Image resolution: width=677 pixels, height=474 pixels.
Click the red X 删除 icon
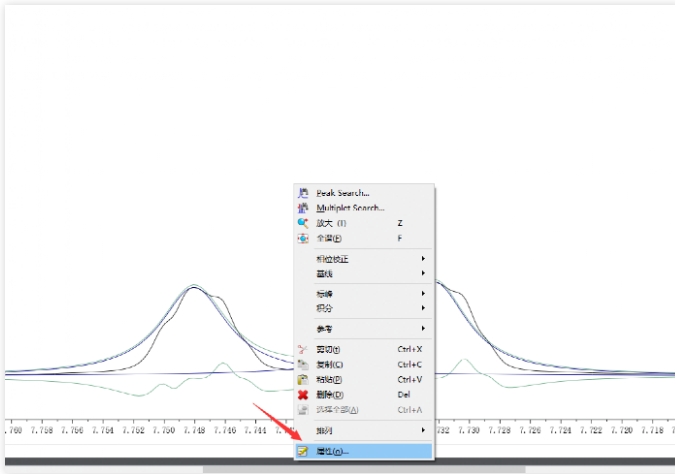tap(302, 395)
